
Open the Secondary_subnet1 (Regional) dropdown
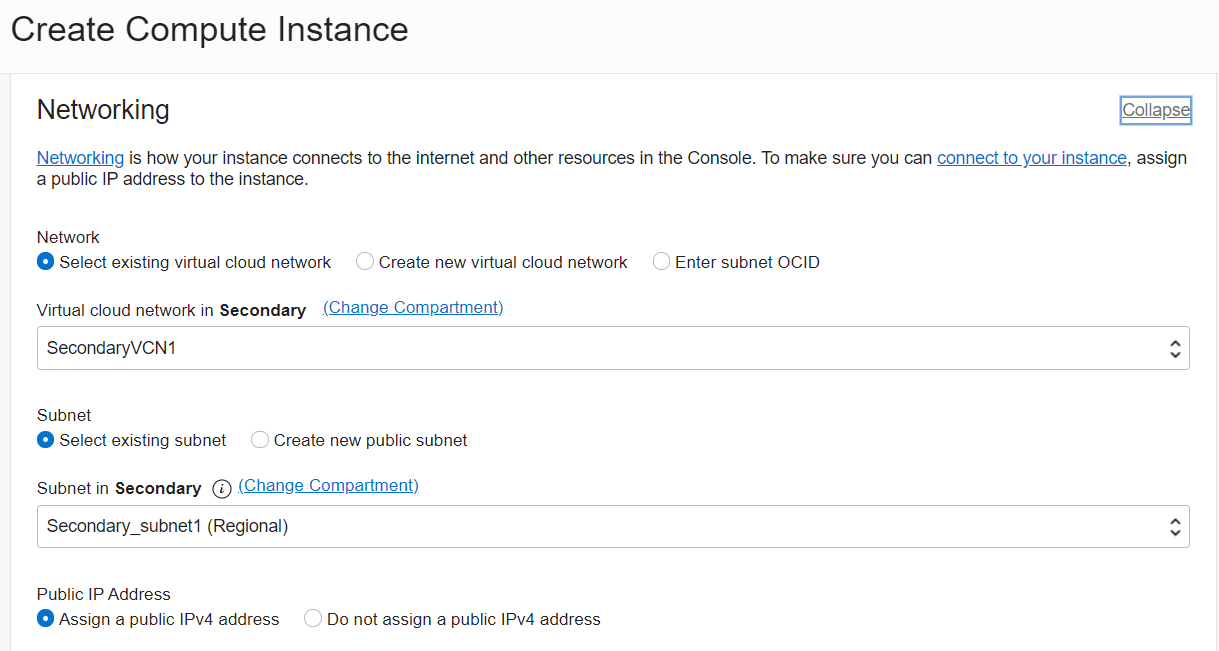600,526
